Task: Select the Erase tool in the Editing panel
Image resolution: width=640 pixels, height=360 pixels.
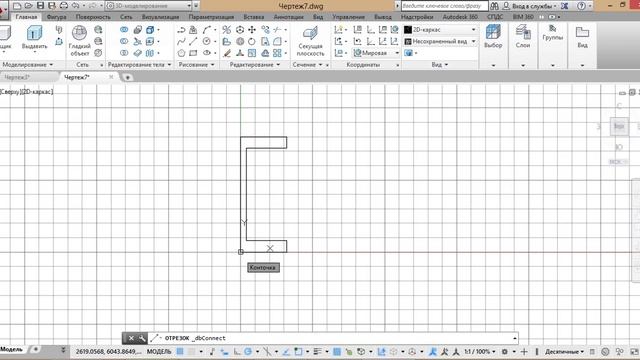Action: pos(227,53)
